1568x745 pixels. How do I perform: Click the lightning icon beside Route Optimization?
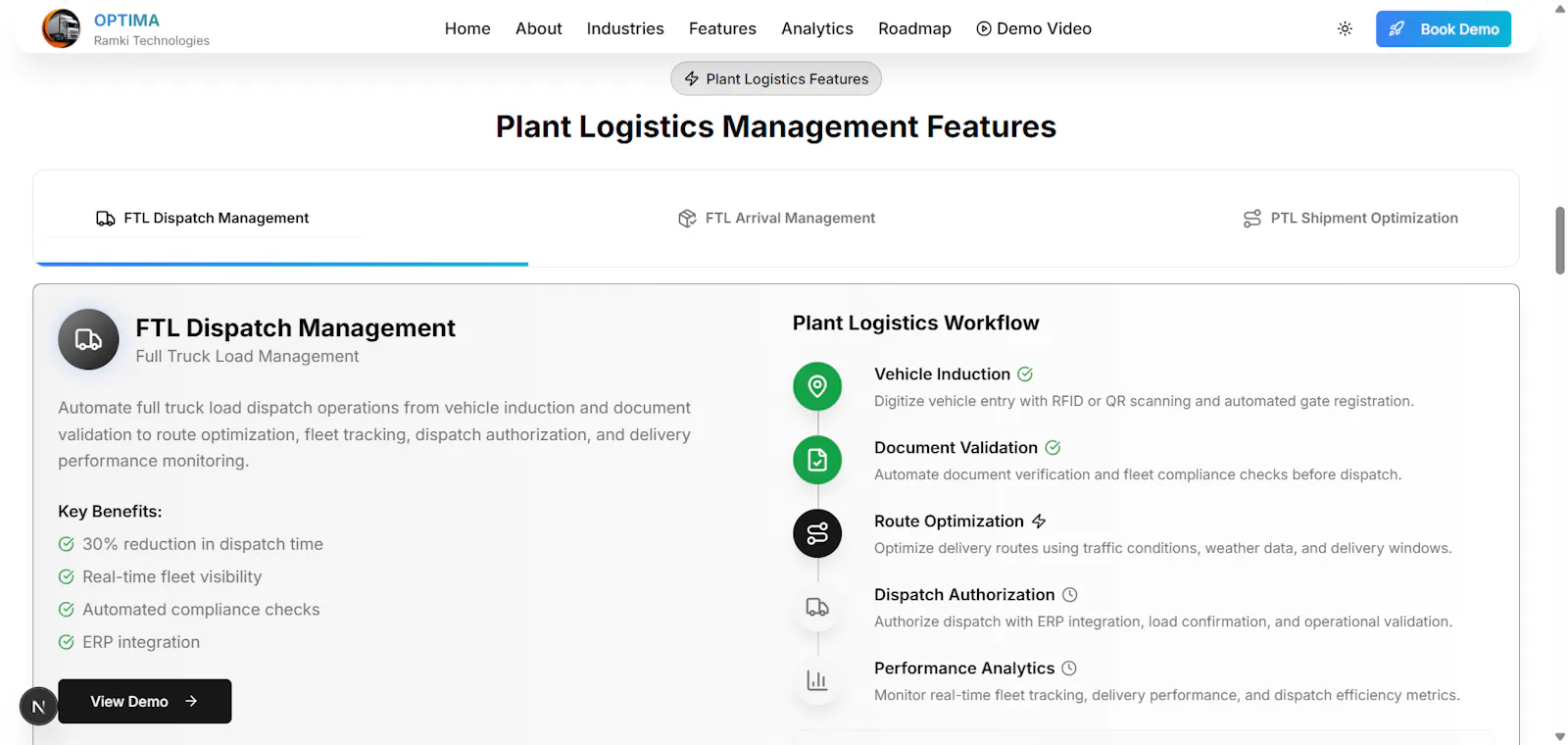(1039, 521)
